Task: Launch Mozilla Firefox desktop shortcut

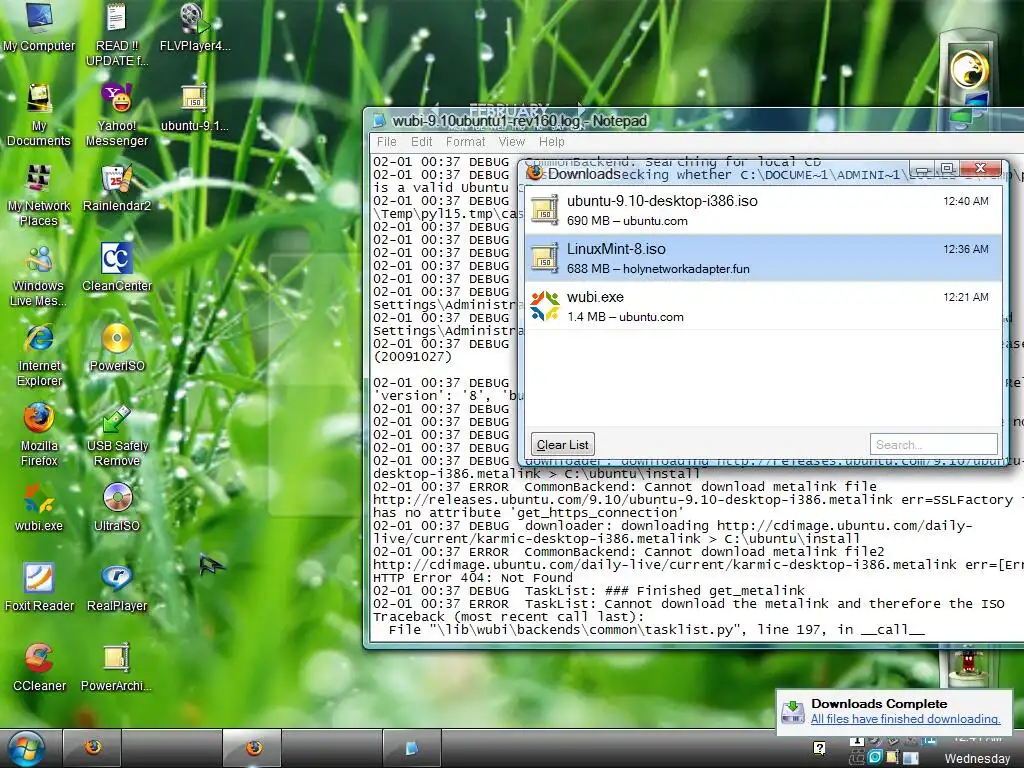Action: (x=39, y=435)
